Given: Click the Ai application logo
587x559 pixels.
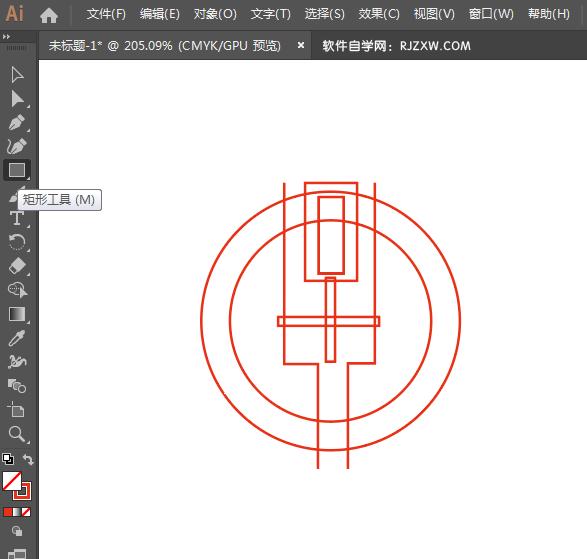Looking at the screenshot, I should click(15, 14).
